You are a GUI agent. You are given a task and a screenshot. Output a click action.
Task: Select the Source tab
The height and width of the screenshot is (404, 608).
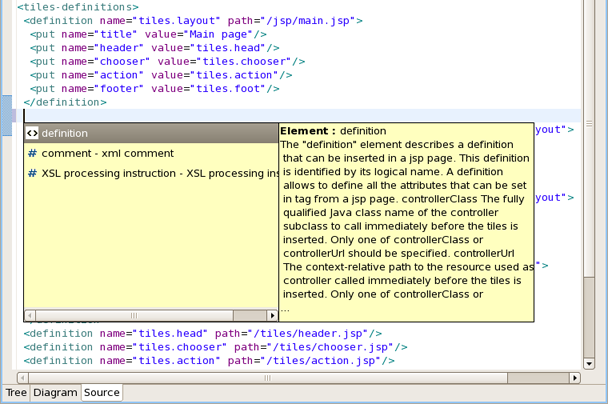[102, 393]
